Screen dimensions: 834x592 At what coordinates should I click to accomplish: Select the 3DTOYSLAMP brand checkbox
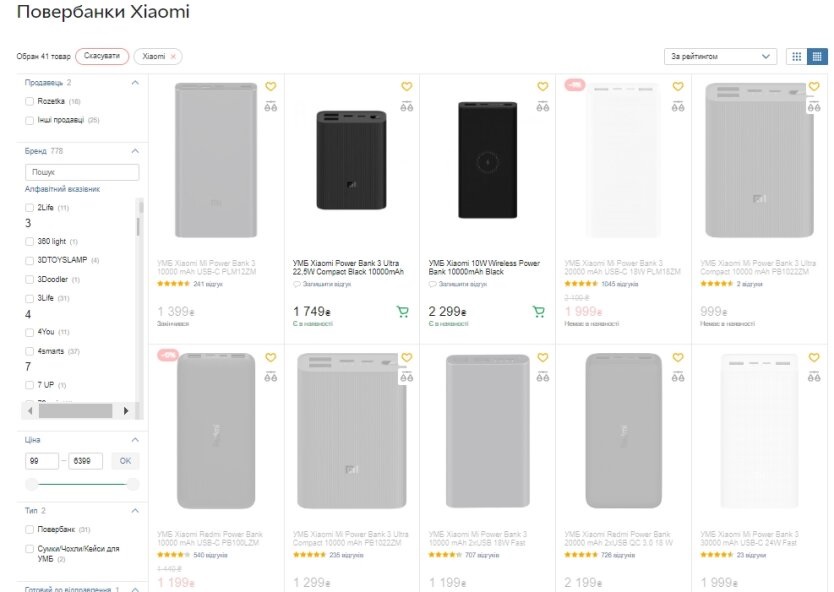(x=29, y=260)
